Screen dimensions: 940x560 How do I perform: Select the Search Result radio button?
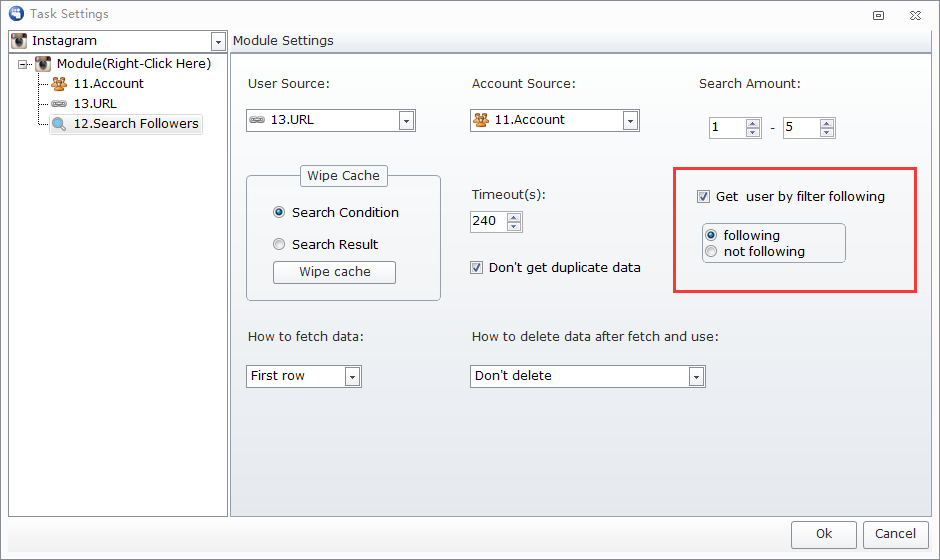[279, 245]
